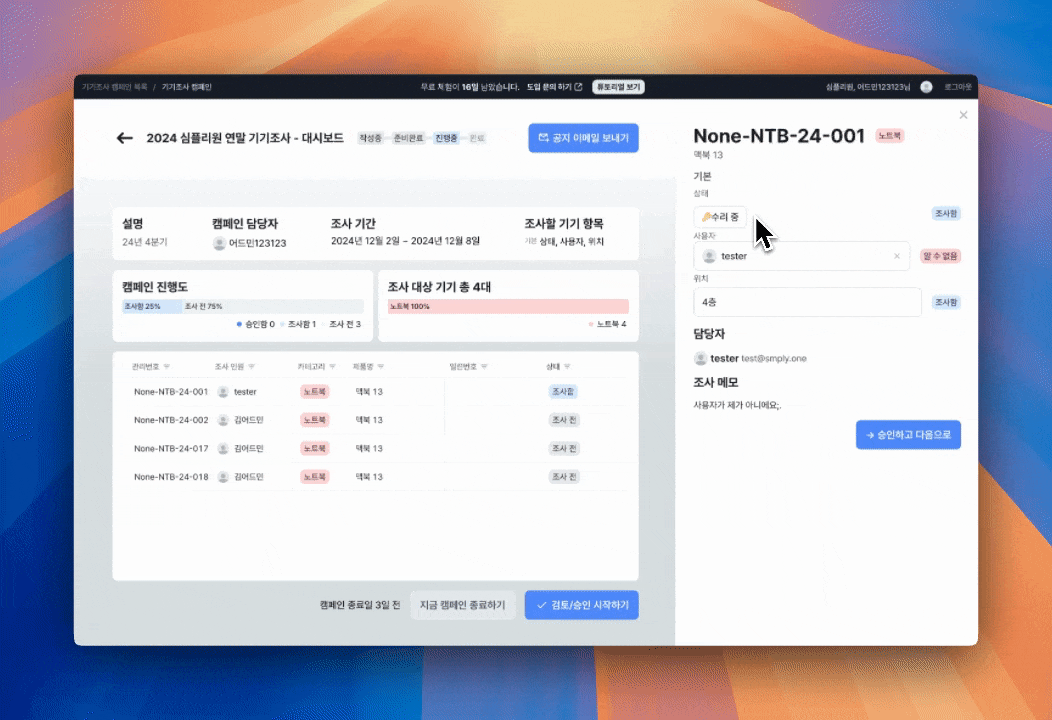
Task: Open the 조사 인원 column filter
Action: pyautogui.click(x=252, y=367)
